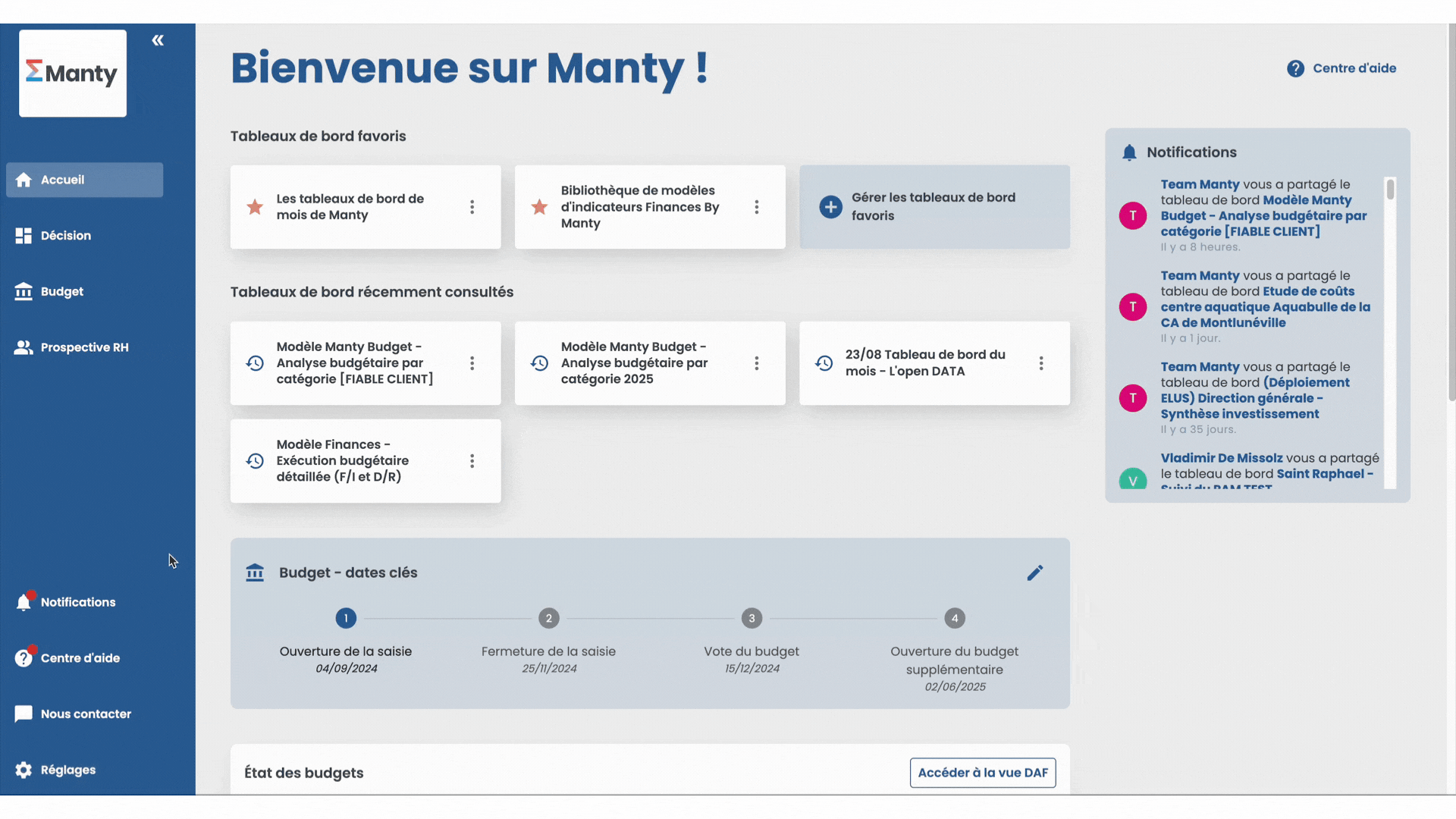
Task: Click history icon on '23/08 Tableau de bord du mois' card
Action: point(824,363)
